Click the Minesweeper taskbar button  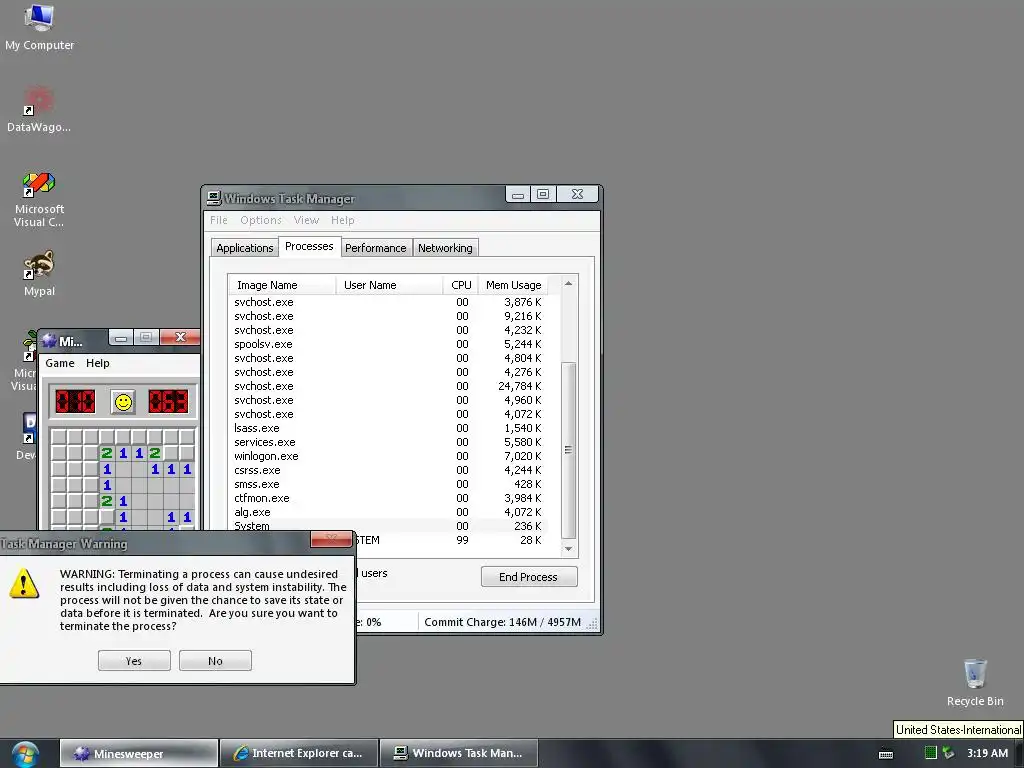tap(138, 754)
